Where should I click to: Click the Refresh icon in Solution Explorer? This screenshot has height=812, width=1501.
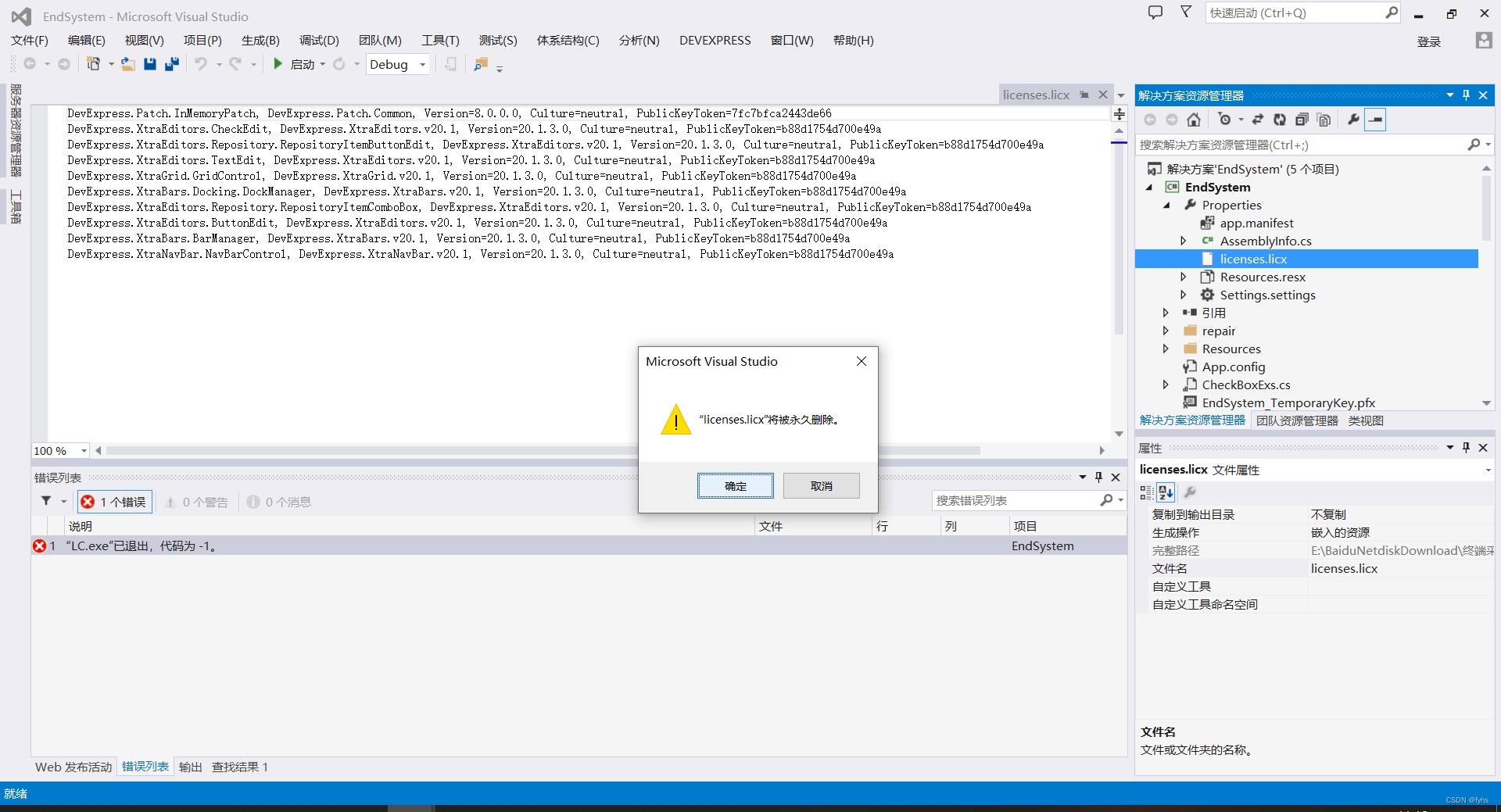tap(1280, 120)
